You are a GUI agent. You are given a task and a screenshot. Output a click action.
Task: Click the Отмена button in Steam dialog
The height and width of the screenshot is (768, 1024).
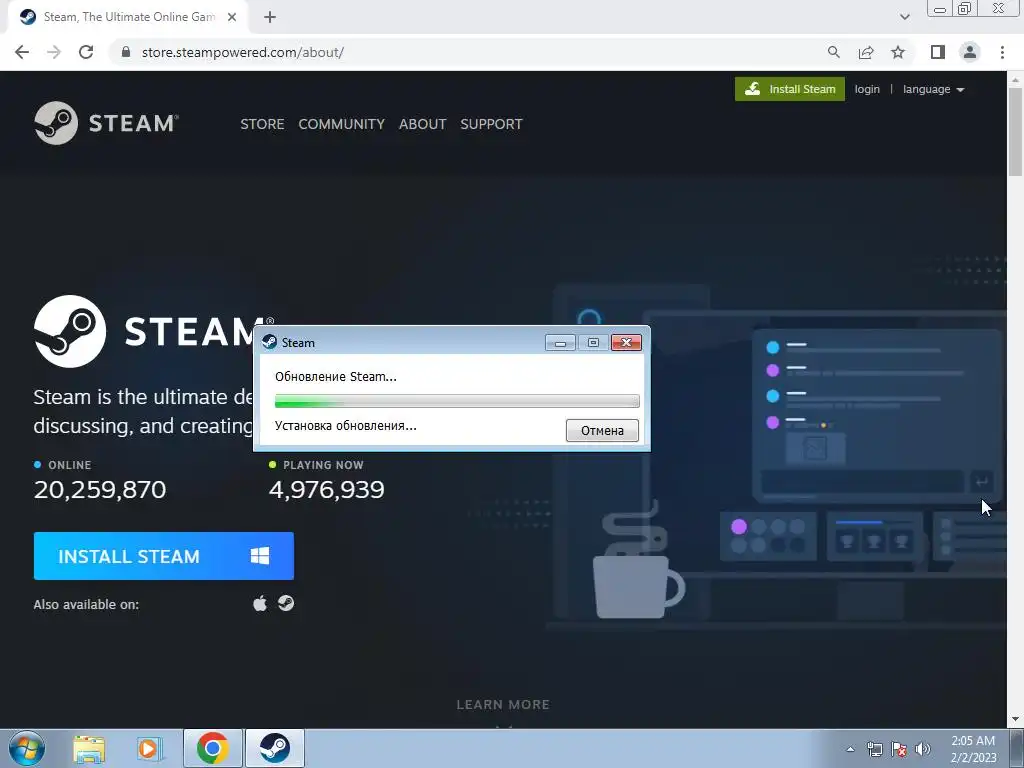pos(602,430)
